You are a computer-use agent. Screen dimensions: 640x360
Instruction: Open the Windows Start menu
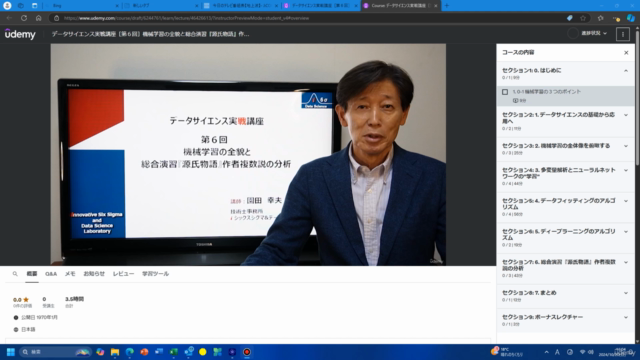[x=11, y=352]
